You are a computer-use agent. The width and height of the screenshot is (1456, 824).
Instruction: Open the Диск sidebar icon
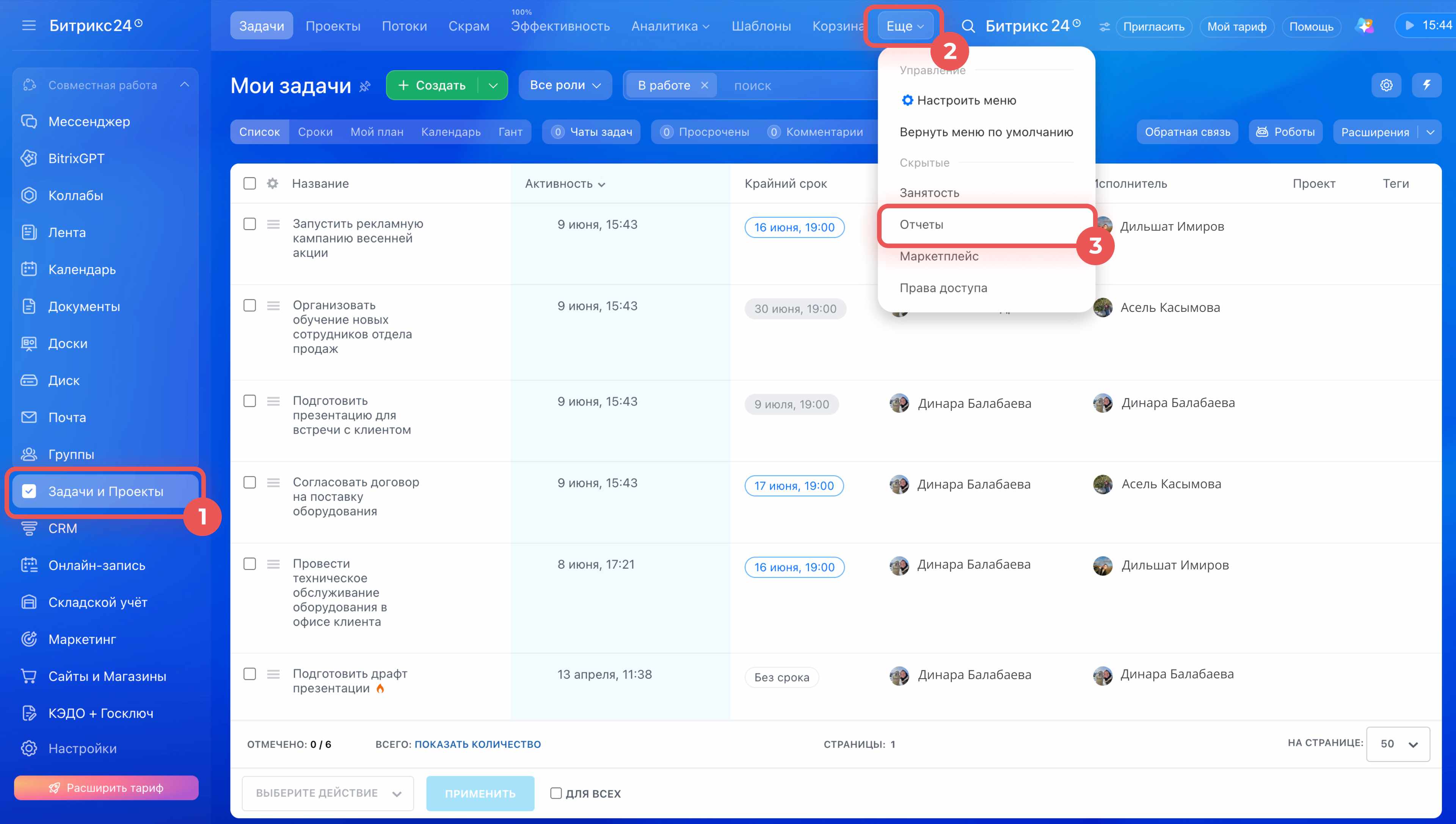[29, 380]
